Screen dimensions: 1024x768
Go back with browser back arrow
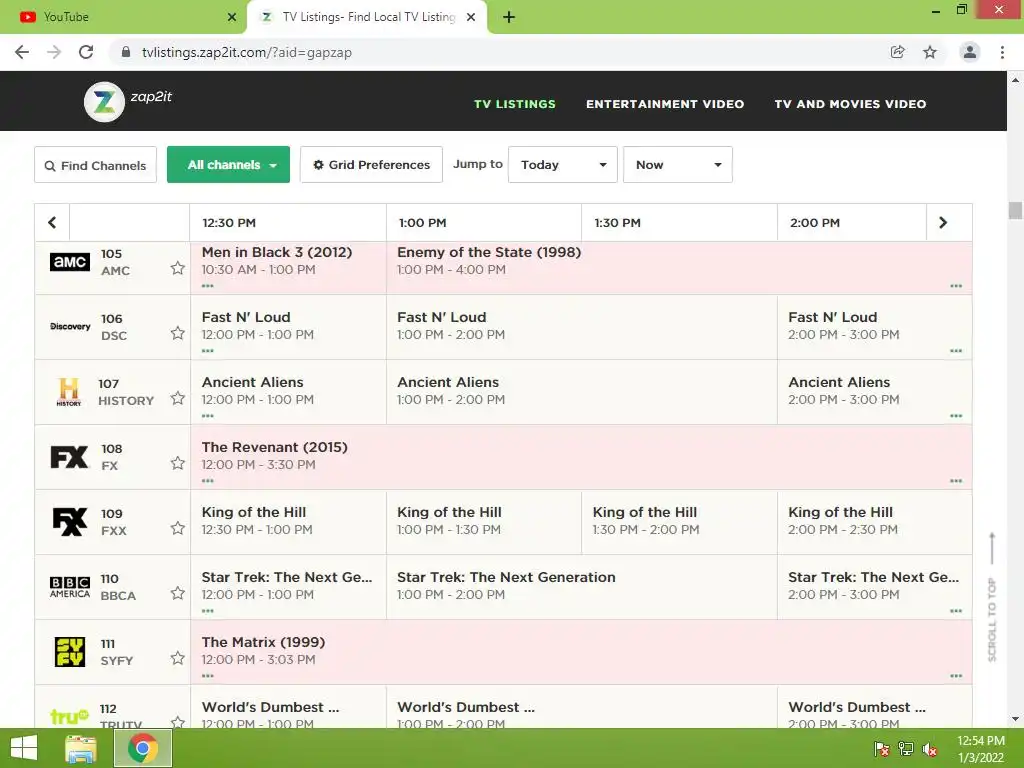click(x=22, y=52)
